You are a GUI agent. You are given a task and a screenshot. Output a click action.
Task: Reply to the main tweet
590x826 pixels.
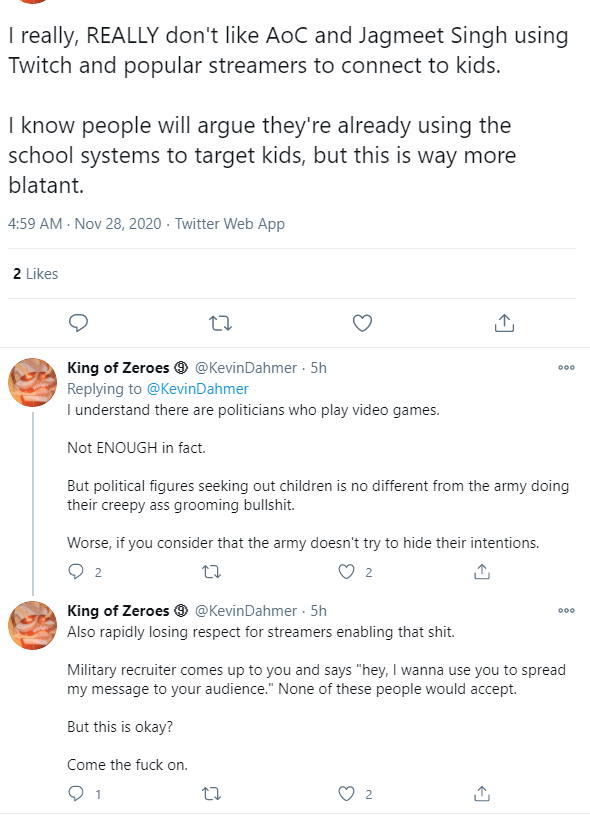78,322
